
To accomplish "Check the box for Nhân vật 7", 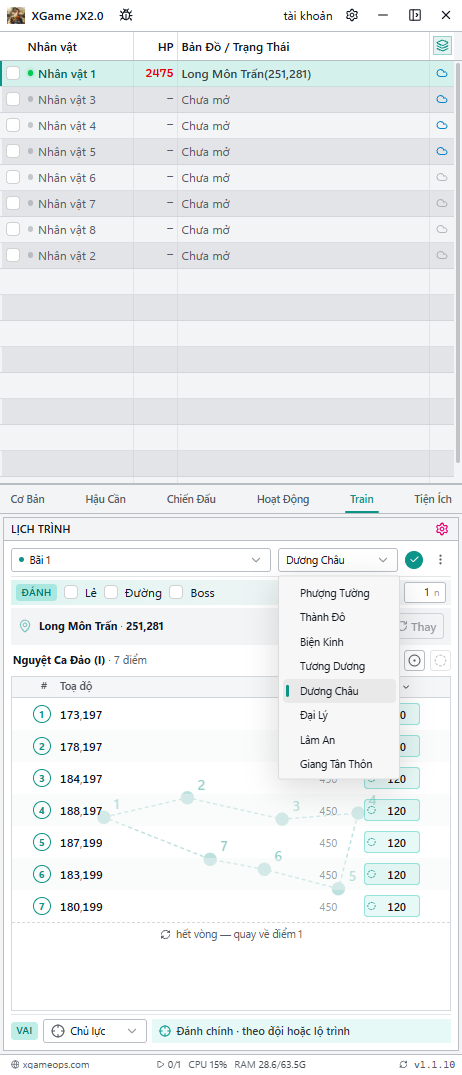I will pyautogui.click(x=13, y=204).
